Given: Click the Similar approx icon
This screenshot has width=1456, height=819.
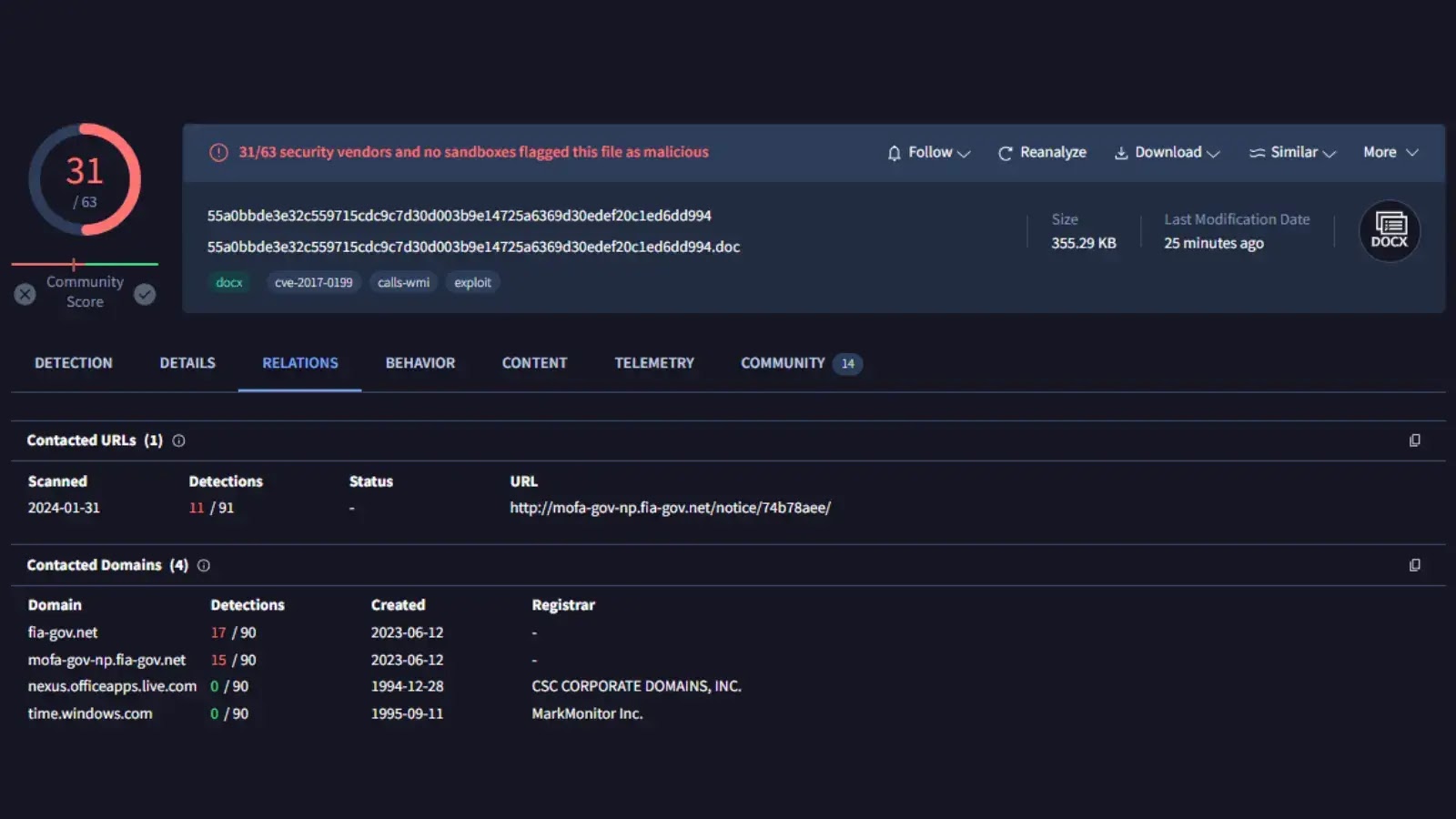Looking at the screenshot, I should point(1257,153).
